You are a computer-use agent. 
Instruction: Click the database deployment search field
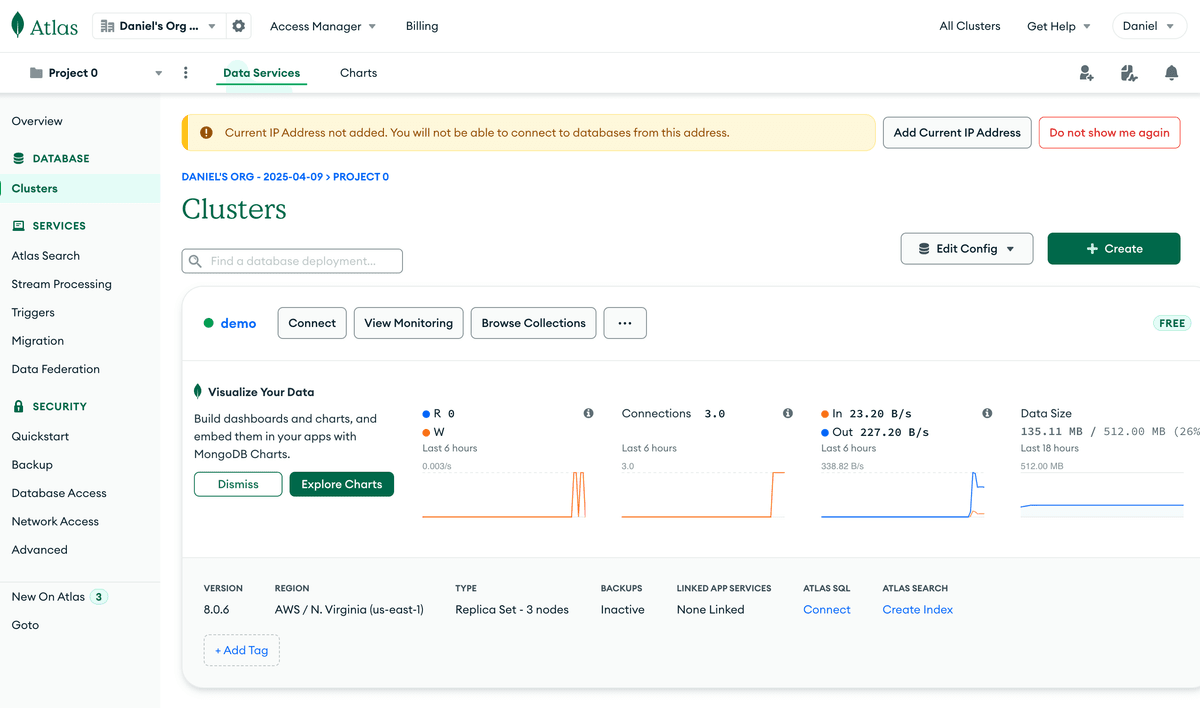(x=291, y=260)
